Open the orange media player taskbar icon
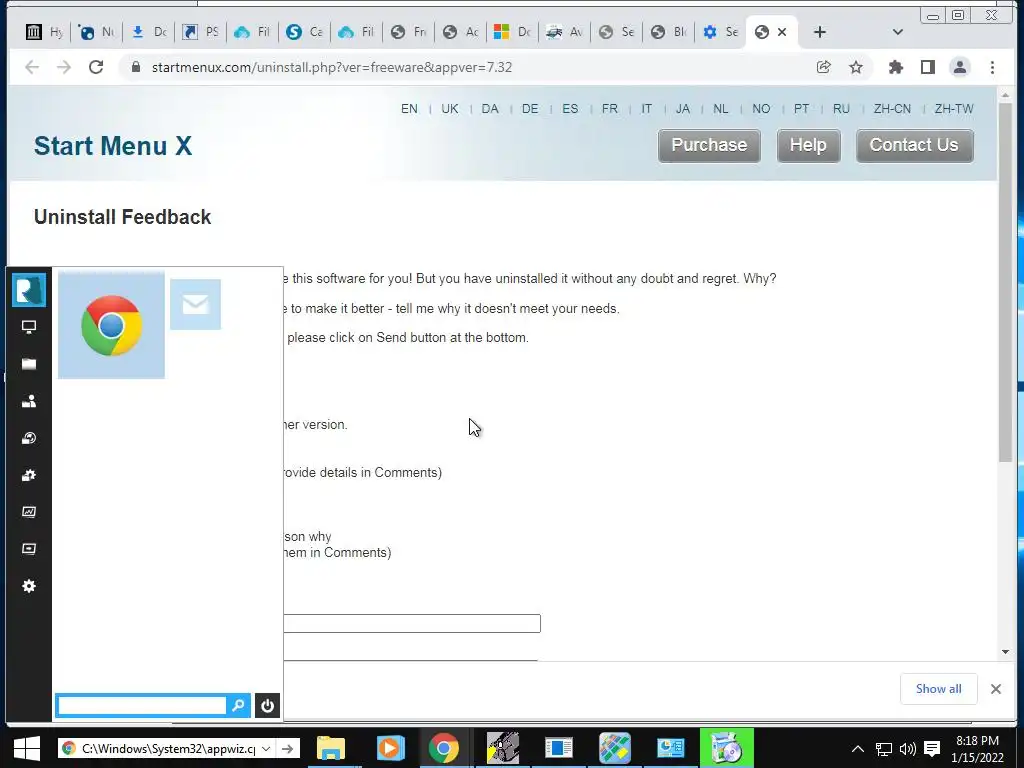1024x768 pixels. [x=391, y=748]
